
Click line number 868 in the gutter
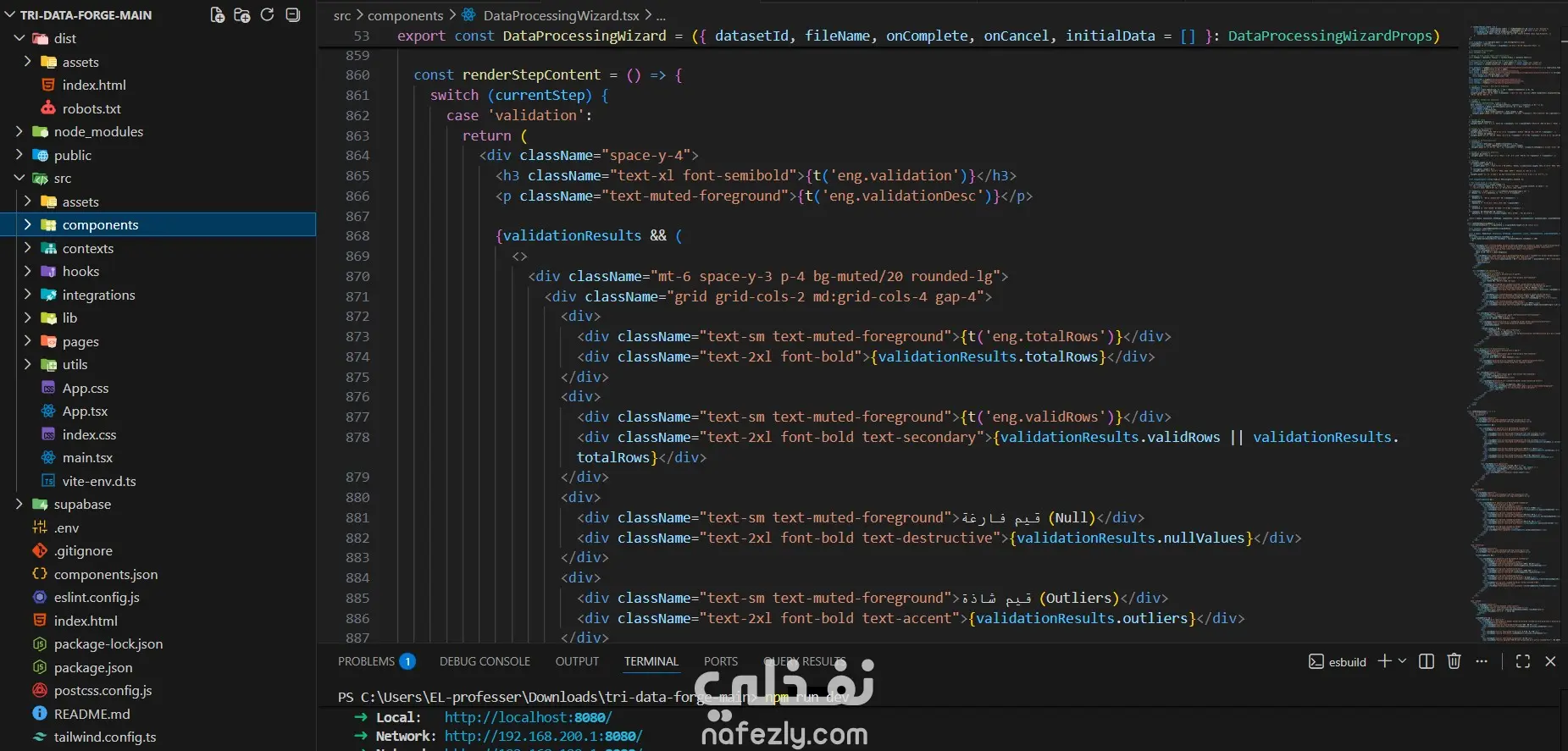click(x=357, y=235)
